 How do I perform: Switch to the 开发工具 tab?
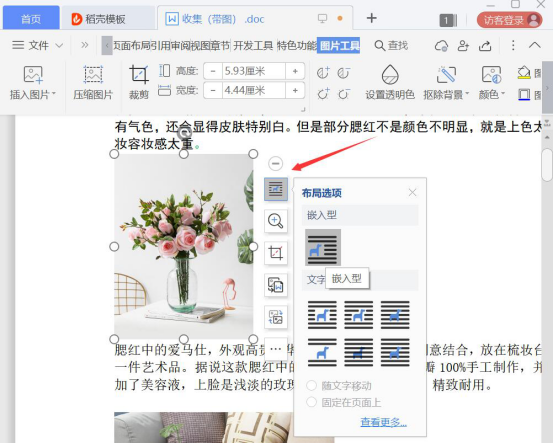click(x=253, y=45)
